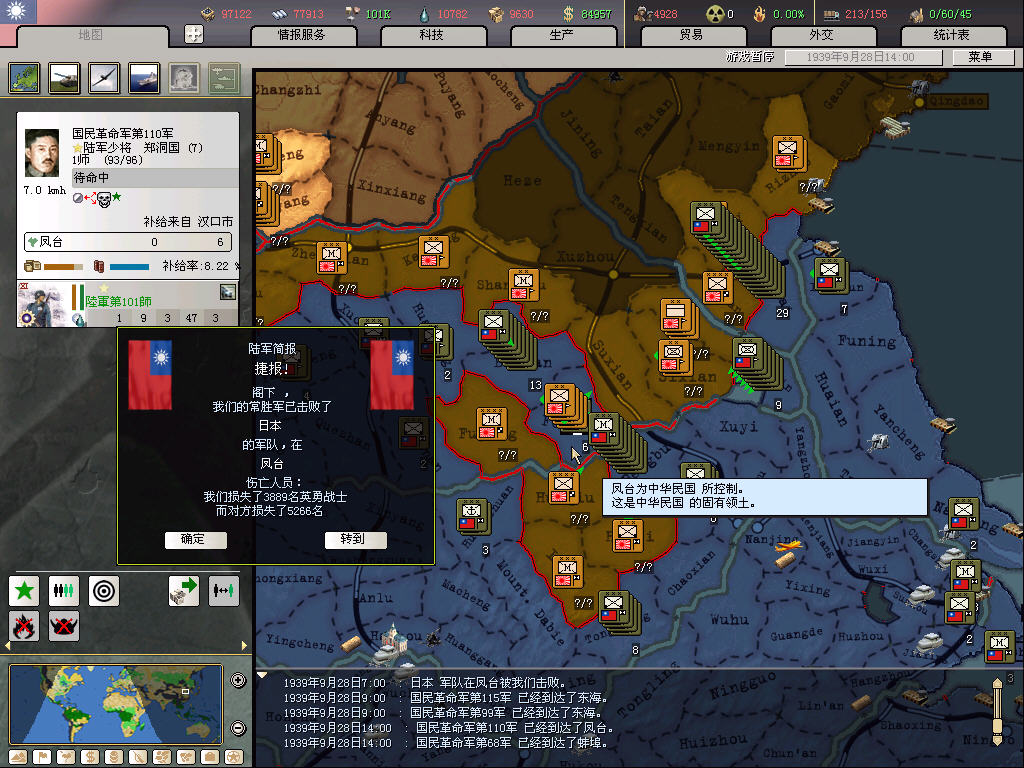Click the soldier swap arrows icon
Image resolution: width=1024 pixels, height=768 pixels.
[223, 590]
